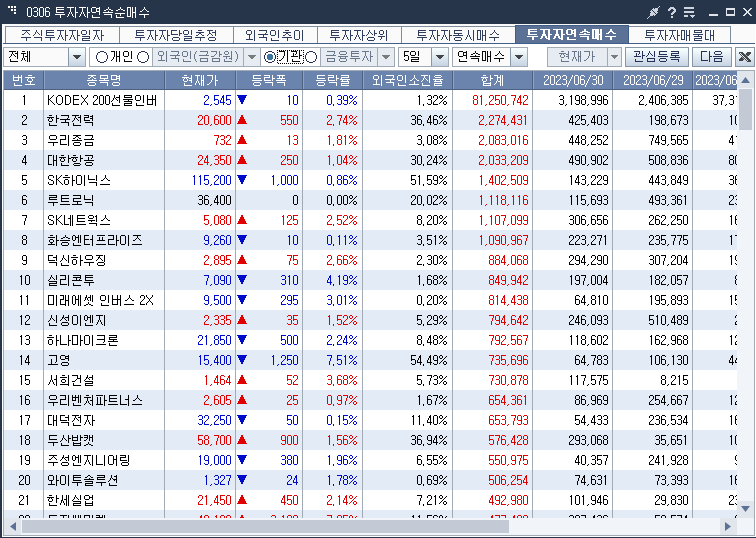The width and height of the screenshot is (756, 538).
Task: Select the 루트로닉 stock name
Action: pos(70,200)
